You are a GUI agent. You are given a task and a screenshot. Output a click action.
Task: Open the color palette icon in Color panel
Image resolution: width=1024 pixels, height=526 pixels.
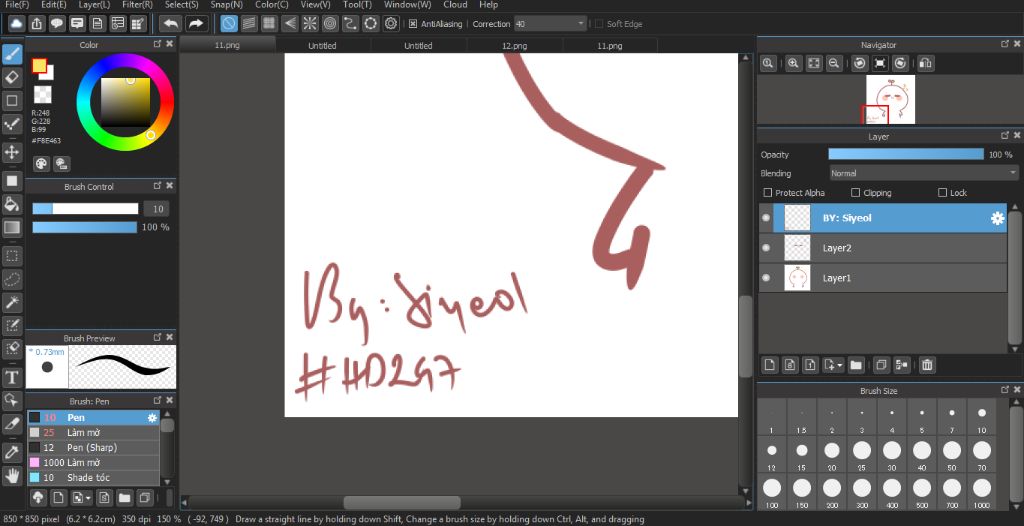(41, 163)
